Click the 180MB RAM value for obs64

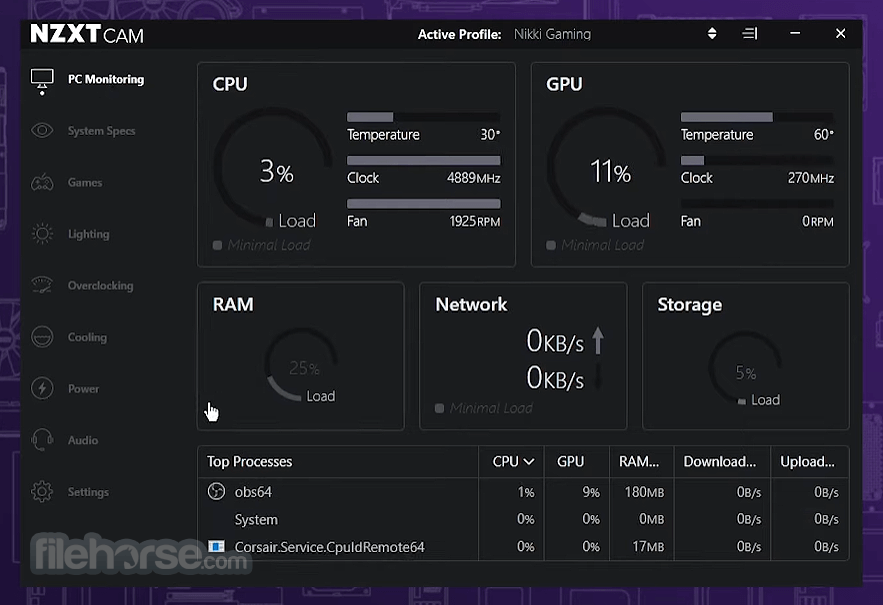pos(644,492)
